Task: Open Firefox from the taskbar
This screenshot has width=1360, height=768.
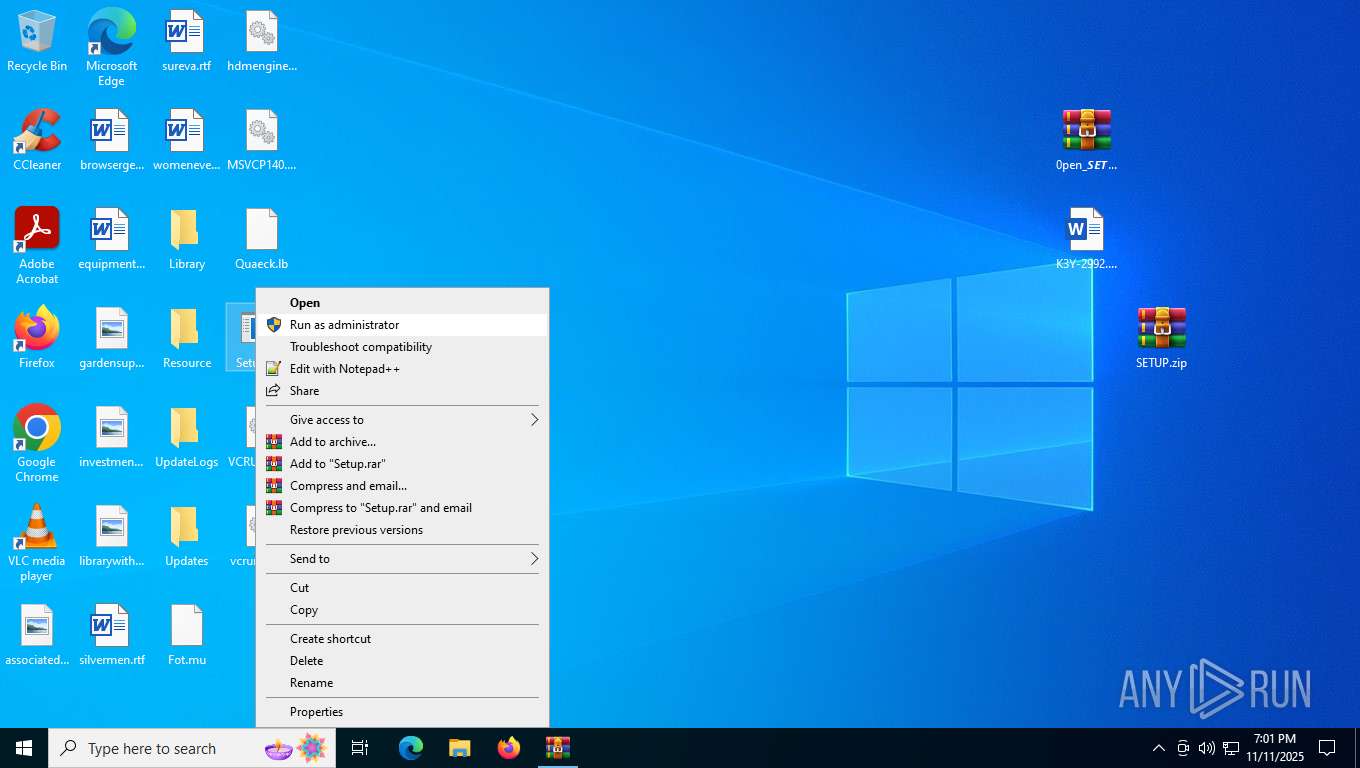Action: pos(509,748)
